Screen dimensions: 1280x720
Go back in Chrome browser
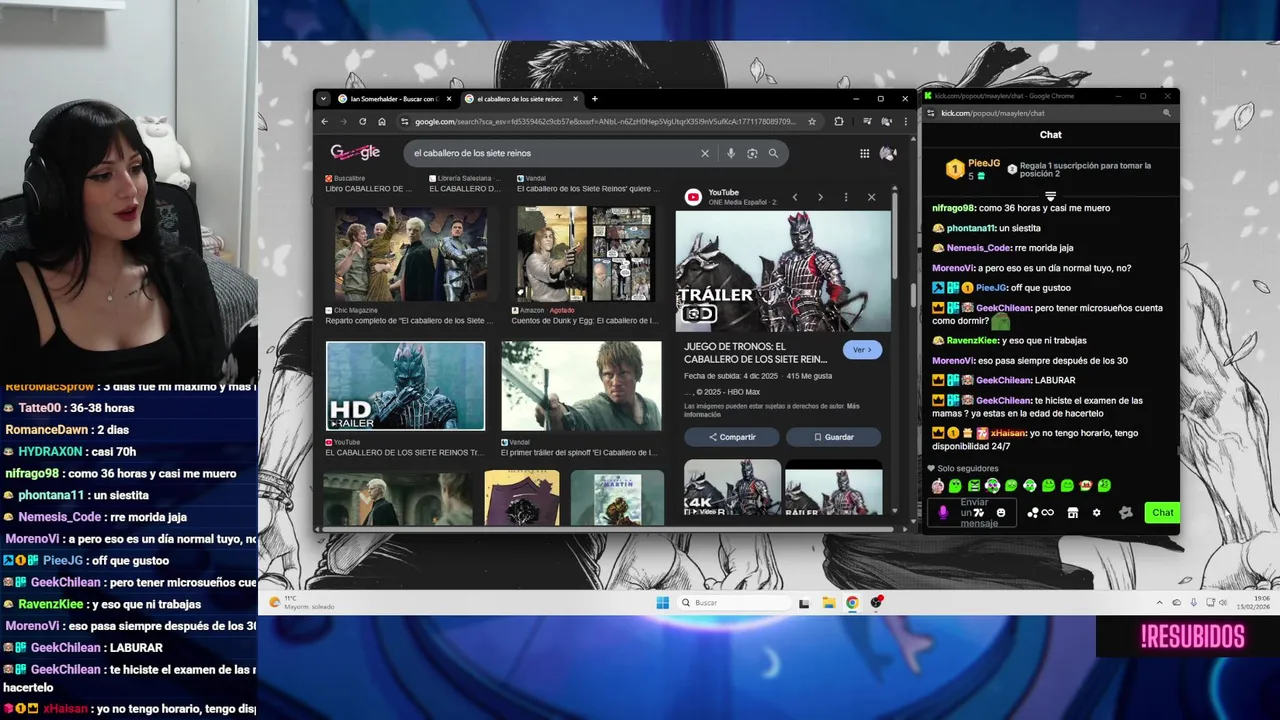[324, 121]
